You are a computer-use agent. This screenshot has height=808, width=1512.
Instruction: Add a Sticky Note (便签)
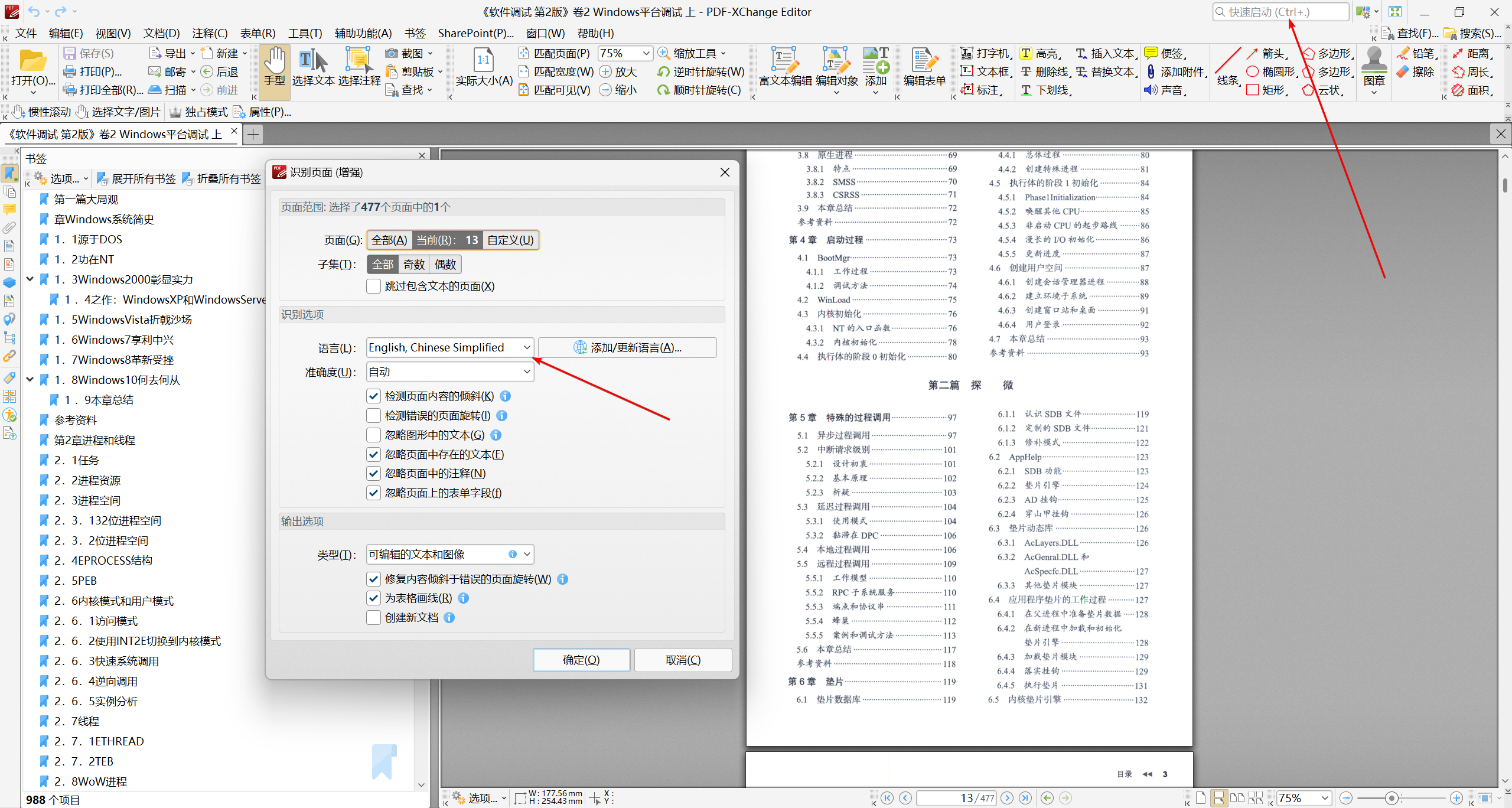[1166, 53]
